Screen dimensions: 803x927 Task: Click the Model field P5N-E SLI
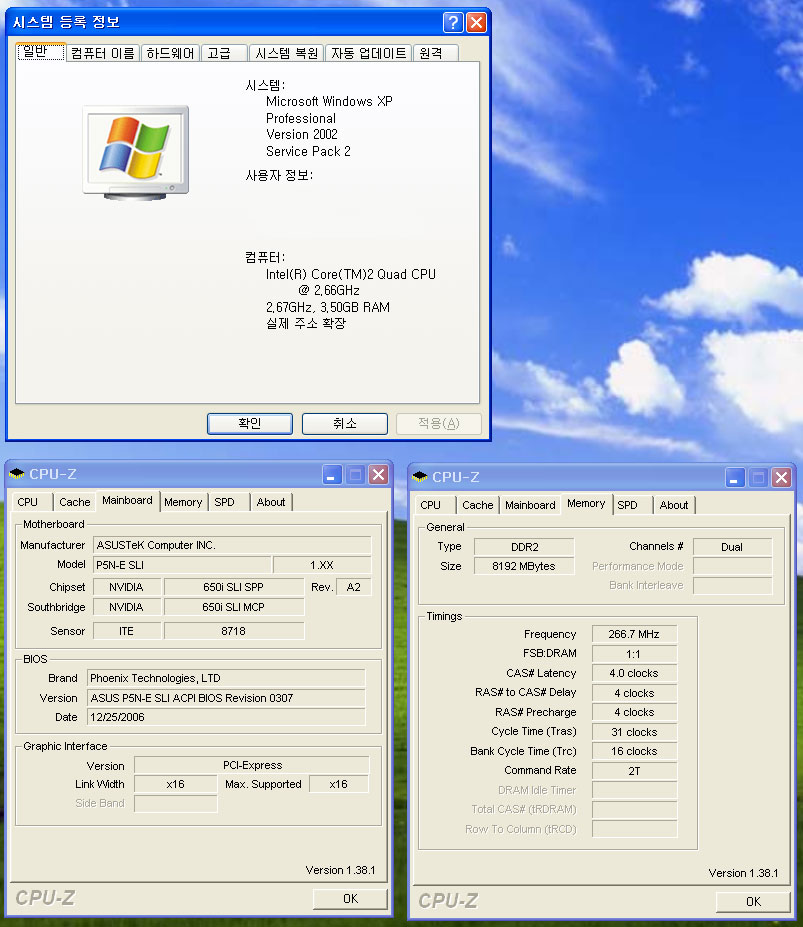click(x=182, y=565)
